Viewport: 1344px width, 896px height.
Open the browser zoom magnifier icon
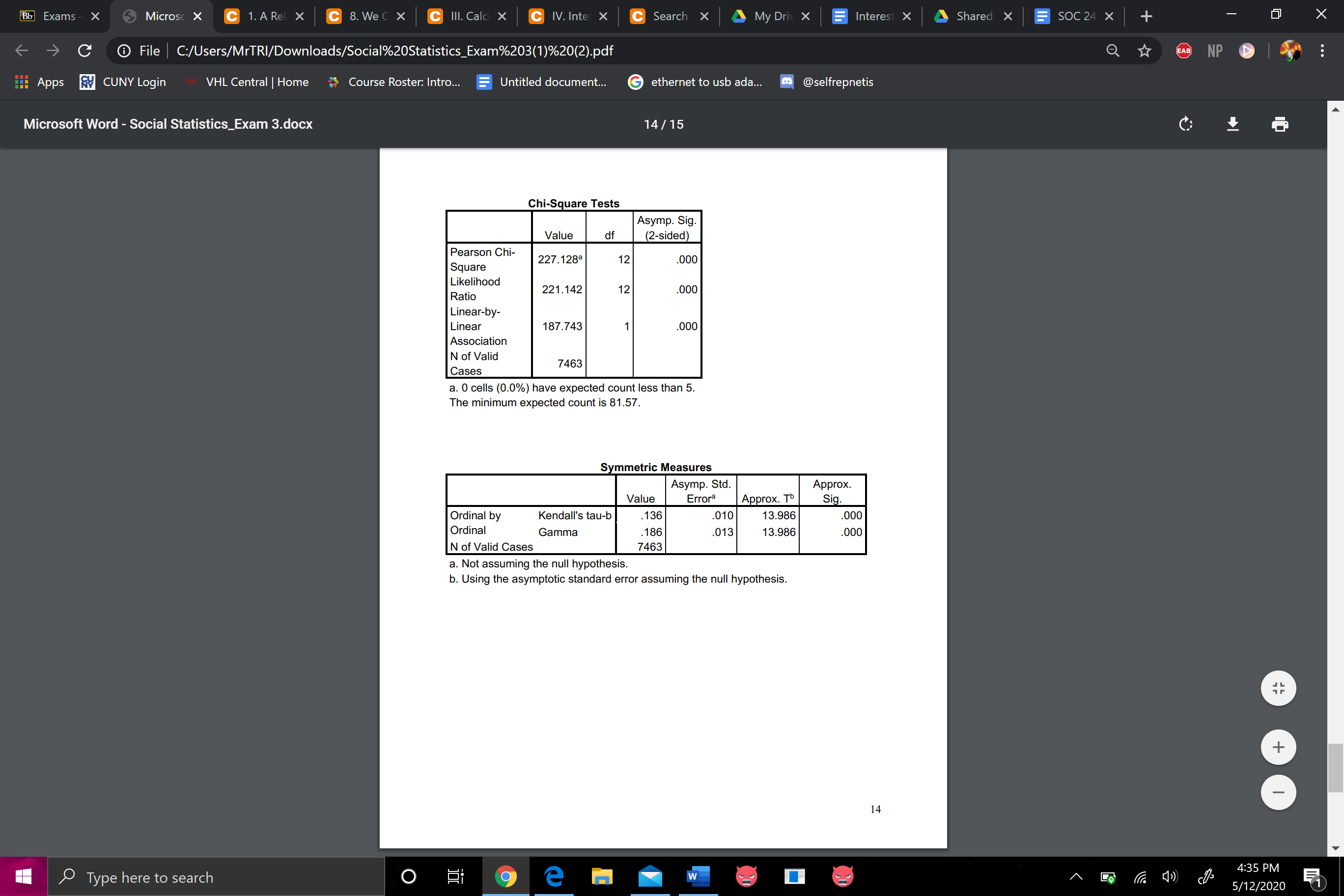[1112, 51]
